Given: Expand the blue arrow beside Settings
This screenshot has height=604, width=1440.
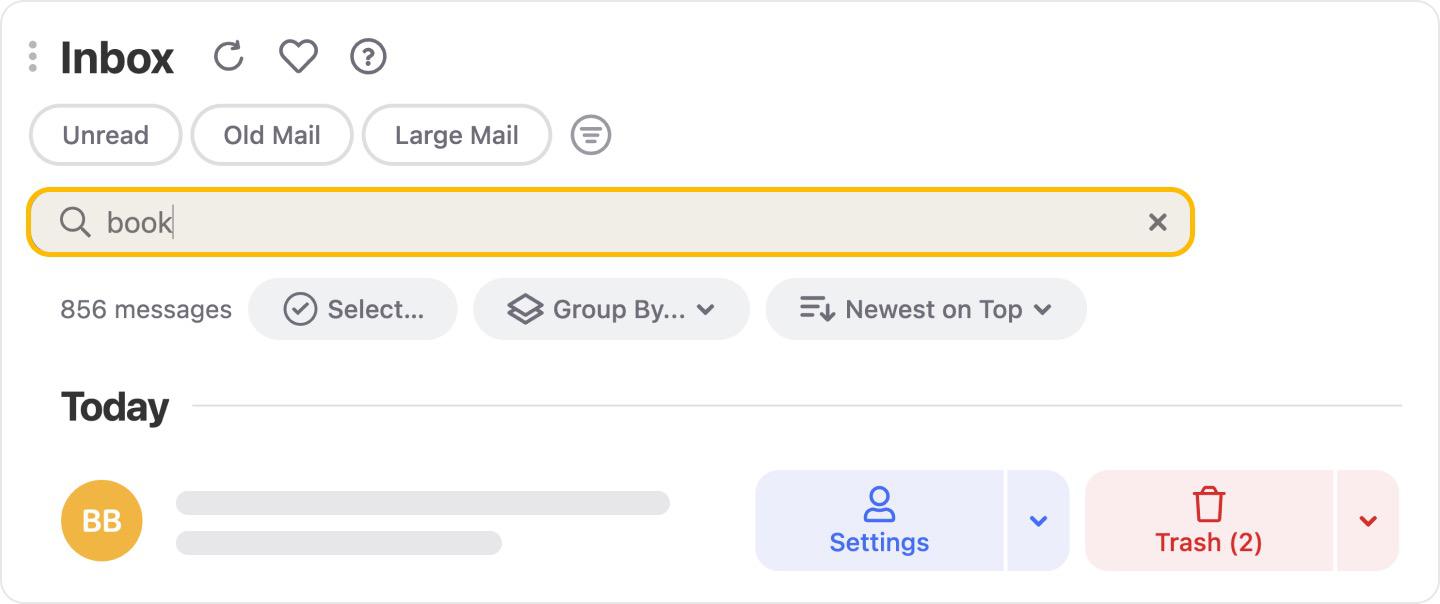Looking at the screenshot, I should click(x=1038, y=521).
